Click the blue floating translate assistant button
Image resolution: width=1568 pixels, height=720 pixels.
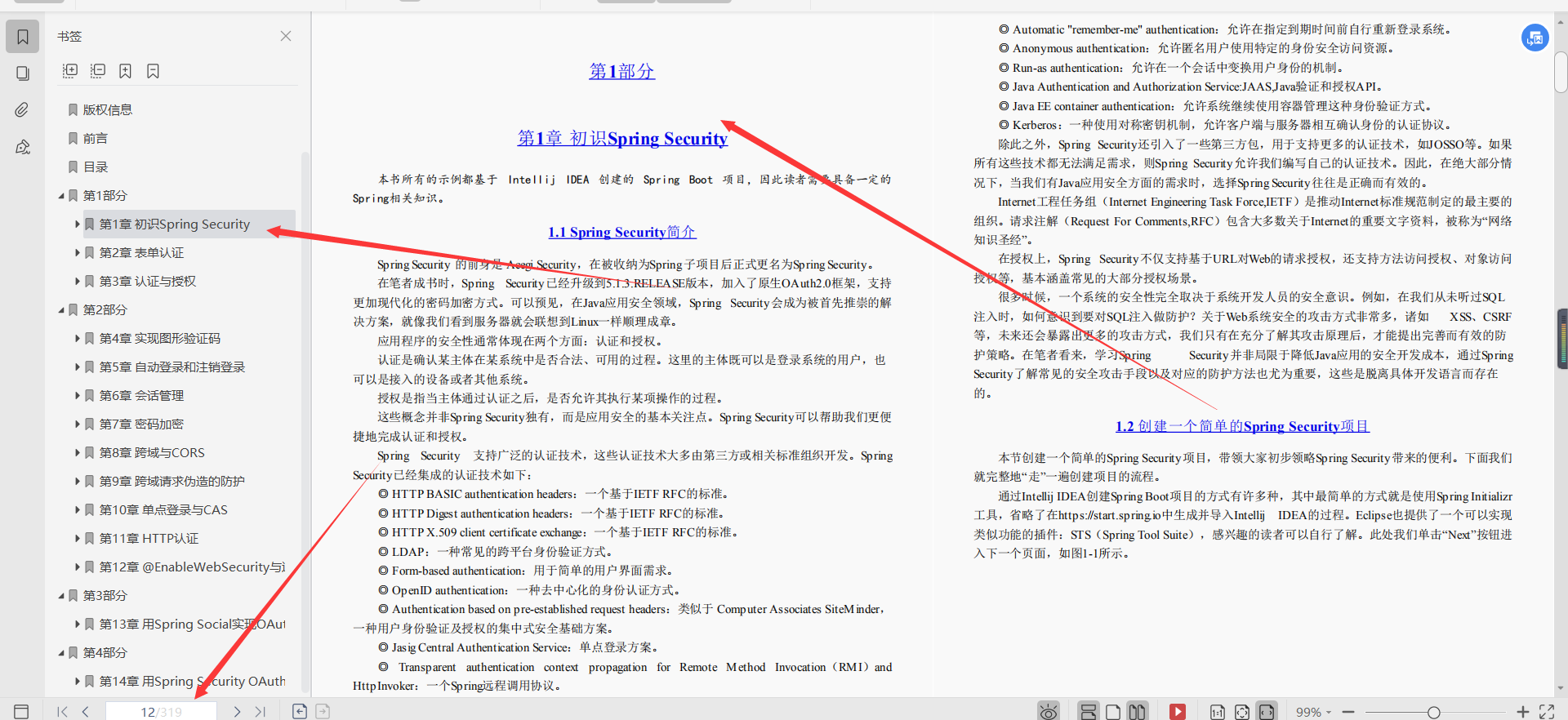point(1535,38)
